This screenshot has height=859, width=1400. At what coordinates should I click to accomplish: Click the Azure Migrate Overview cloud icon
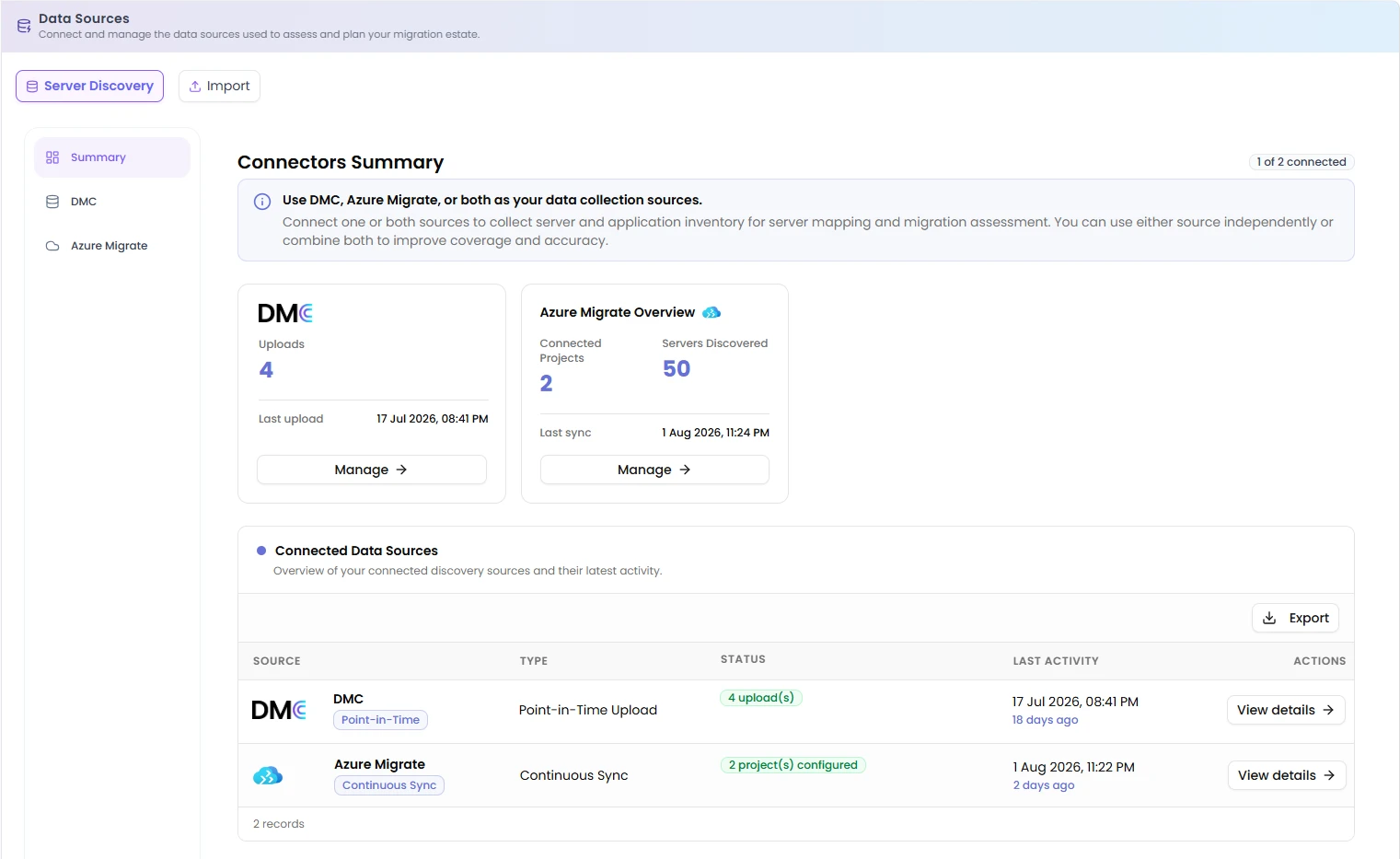pos(712,312)
